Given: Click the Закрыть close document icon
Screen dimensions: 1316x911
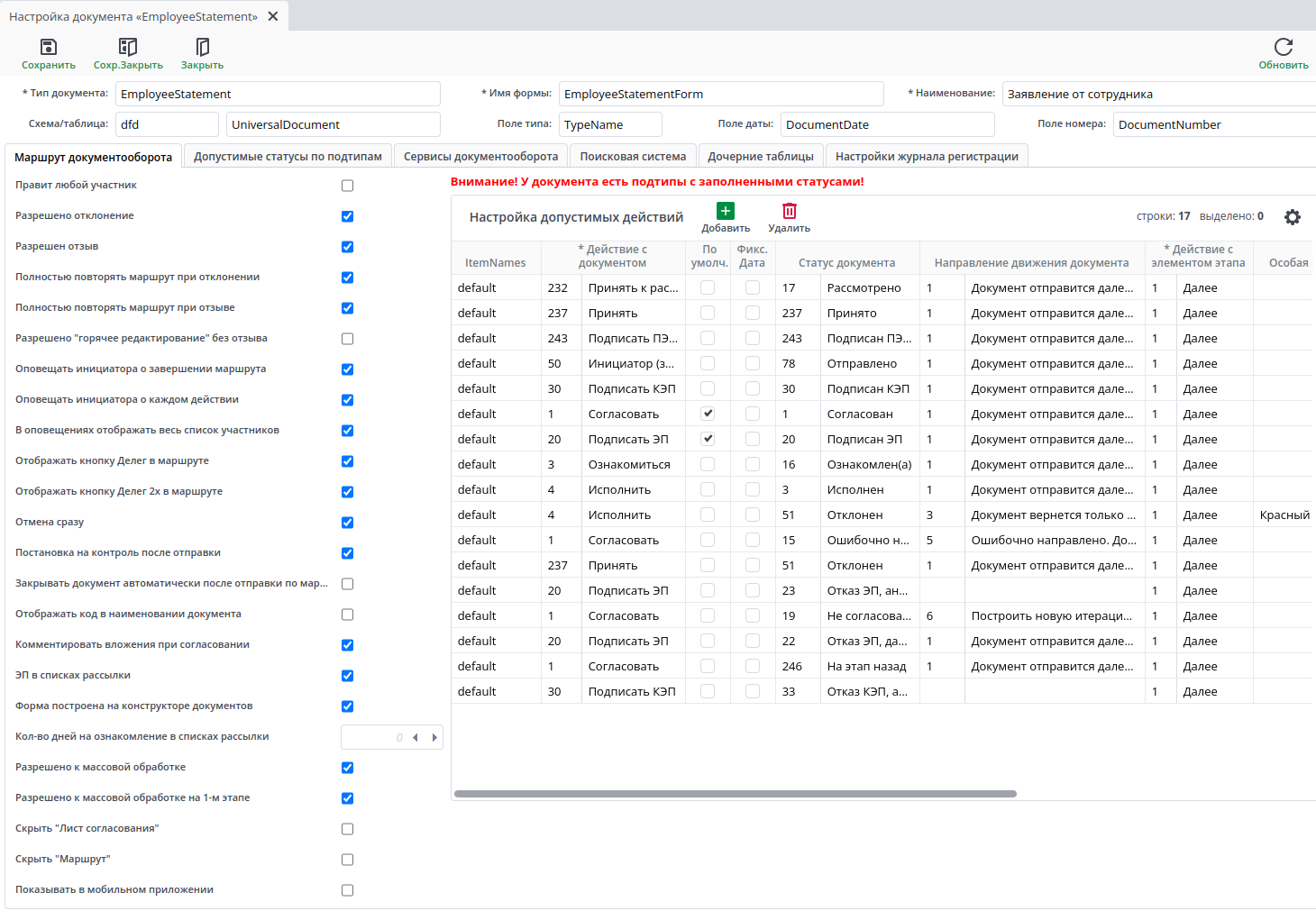Looking at the screenshot, I should 202,47.
